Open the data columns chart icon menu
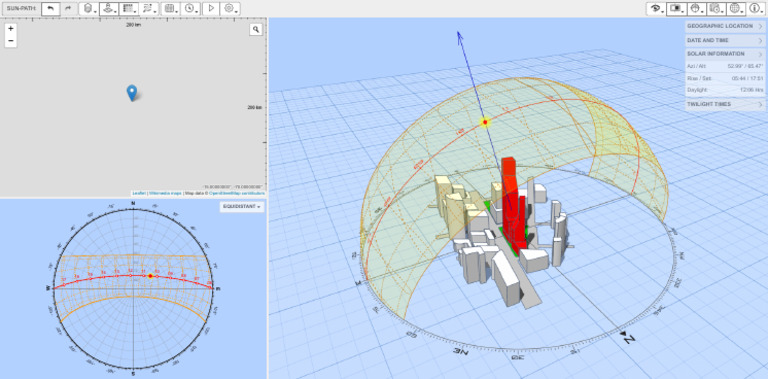Screen dimensions: 768x379 point(170,8)
